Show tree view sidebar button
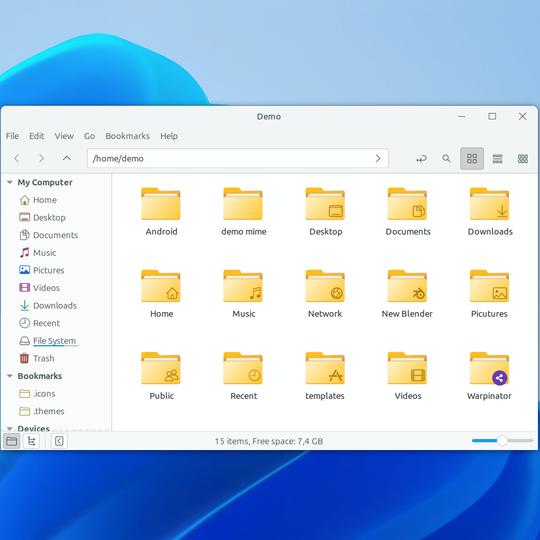 tap(31, 441)
